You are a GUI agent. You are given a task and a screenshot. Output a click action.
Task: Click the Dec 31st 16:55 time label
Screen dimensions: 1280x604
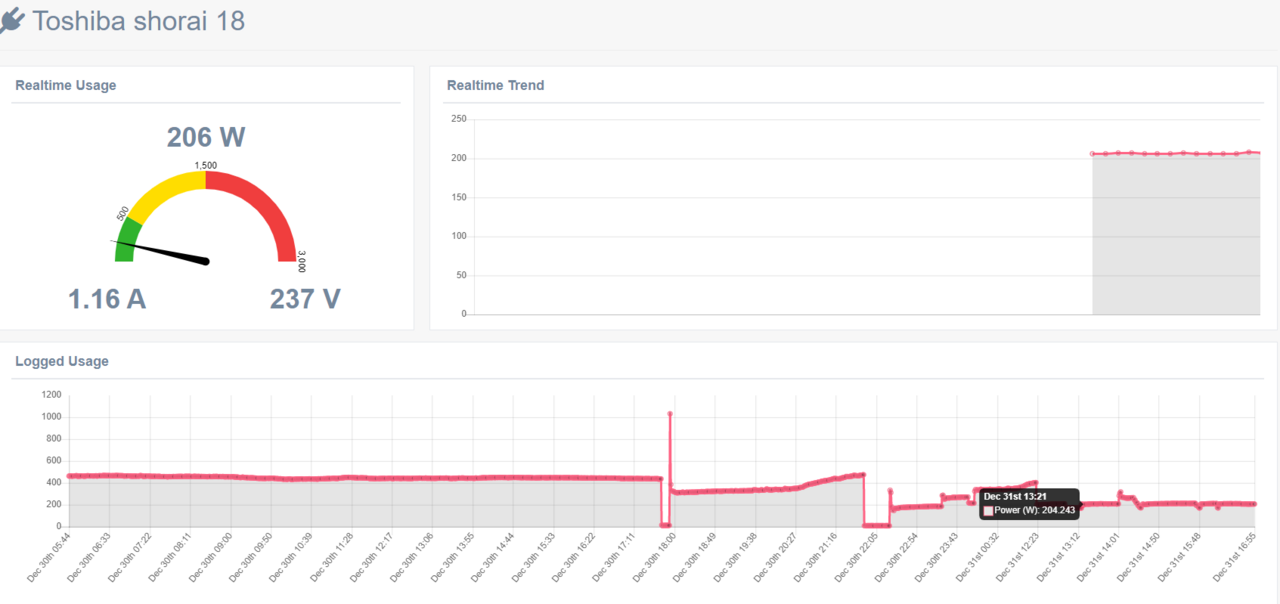pyautogui.click(x=1236, y=558)
